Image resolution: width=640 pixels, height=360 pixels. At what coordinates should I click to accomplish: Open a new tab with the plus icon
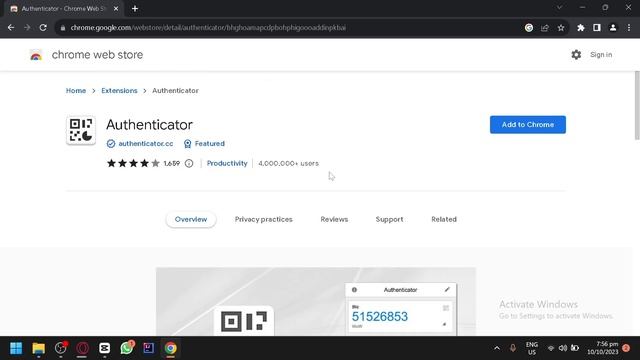click(x=135, y=9)
